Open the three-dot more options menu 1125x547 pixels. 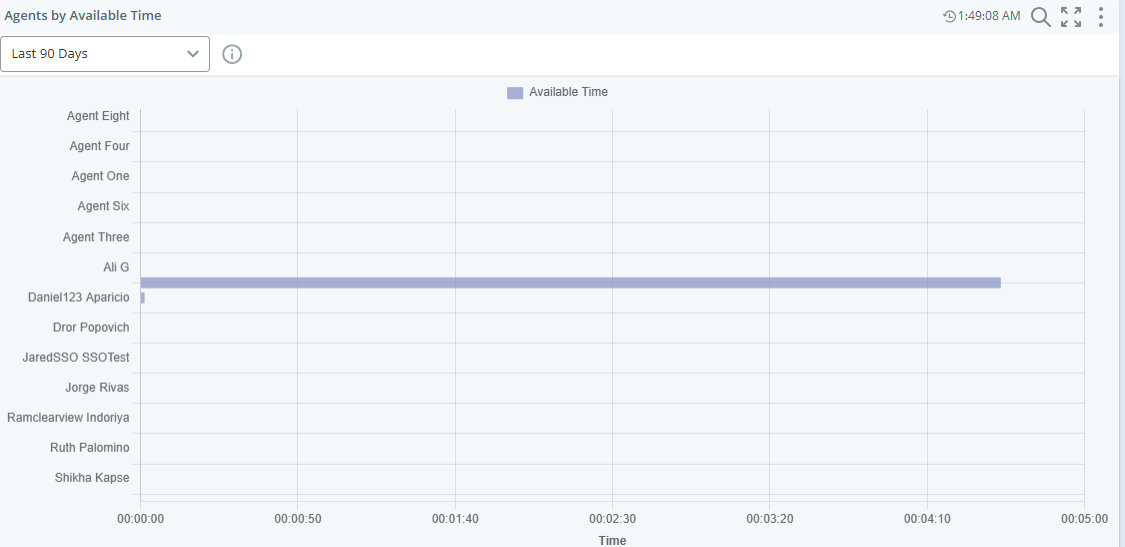(x=1101, y=17)
